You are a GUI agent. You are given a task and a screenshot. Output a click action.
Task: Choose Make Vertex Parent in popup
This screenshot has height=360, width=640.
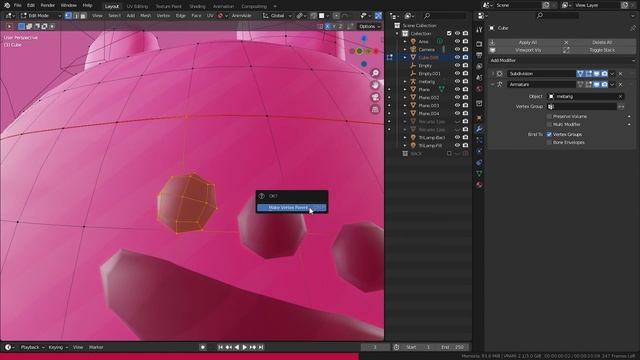291,208
